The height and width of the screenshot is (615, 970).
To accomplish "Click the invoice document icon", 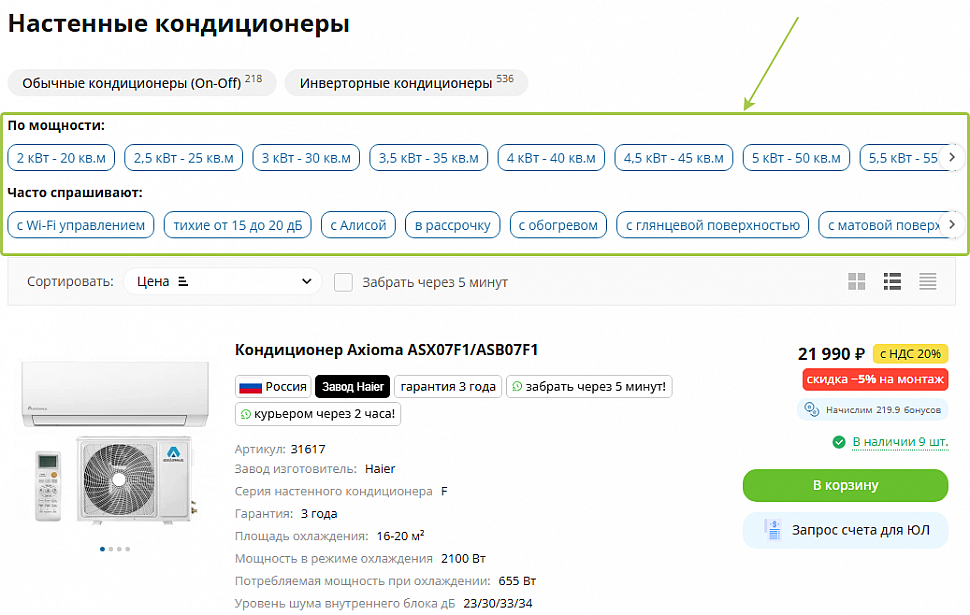I will coord(773,530).
